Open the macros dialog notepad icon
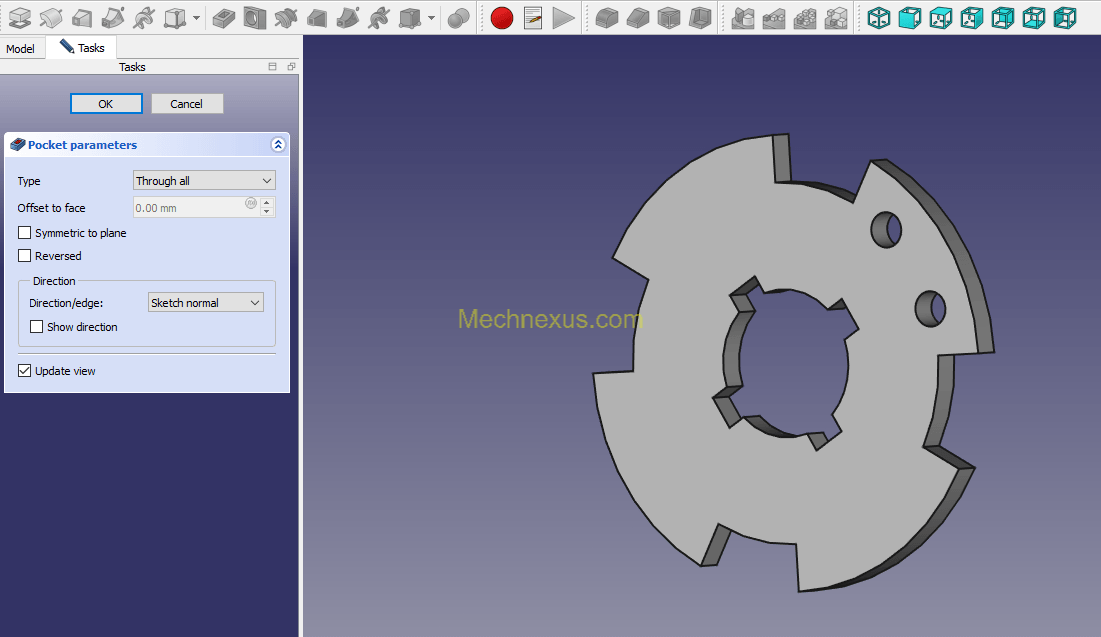Screen dimensions: 1101x637 tap(533, 17)
